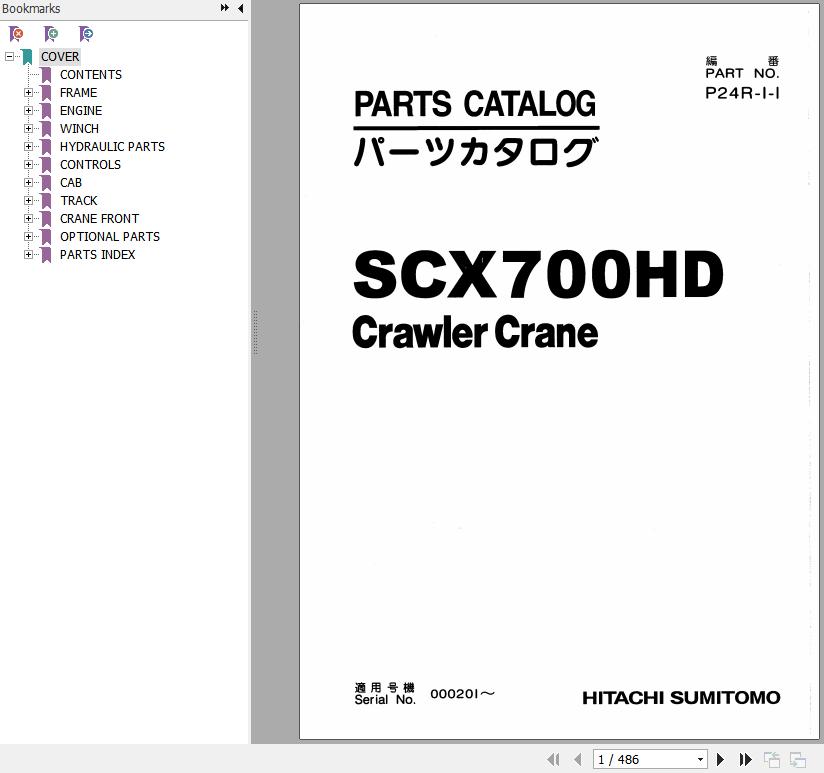Click the panel splitter handle beside bookmarks
This screenshot has width=824, height=773.
coord(255,333)
